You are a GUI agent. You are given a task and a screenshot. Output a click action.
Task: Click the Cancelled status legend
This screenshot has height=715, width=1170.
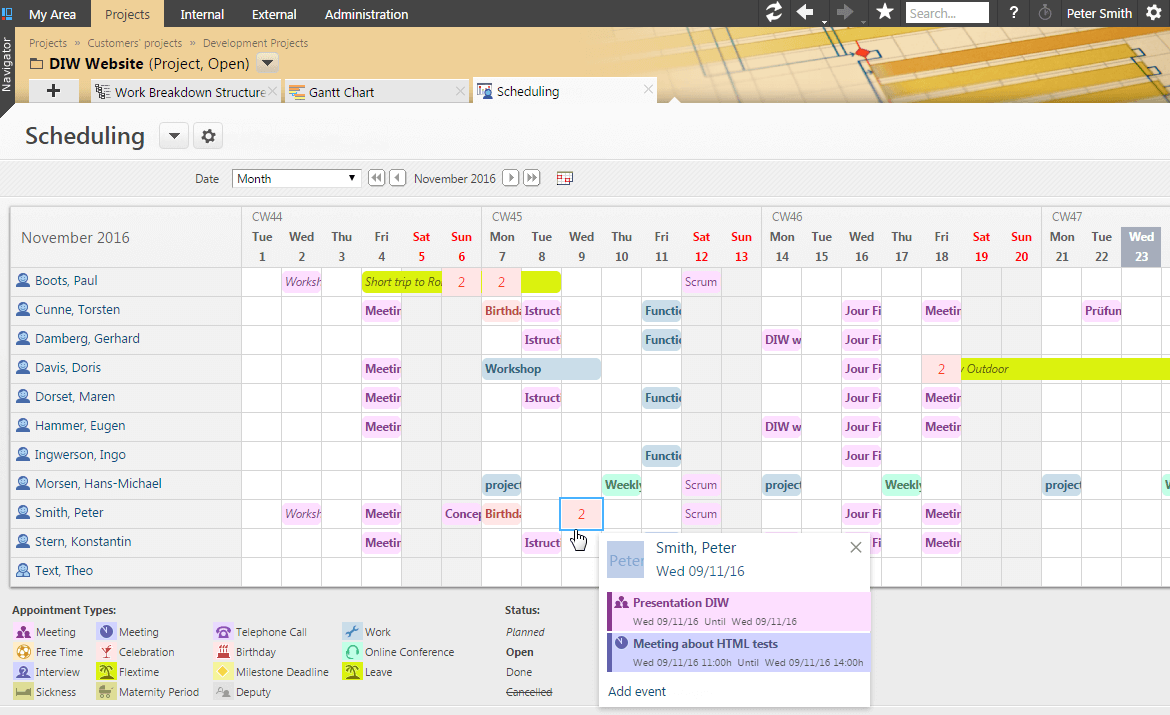(529, 692)
